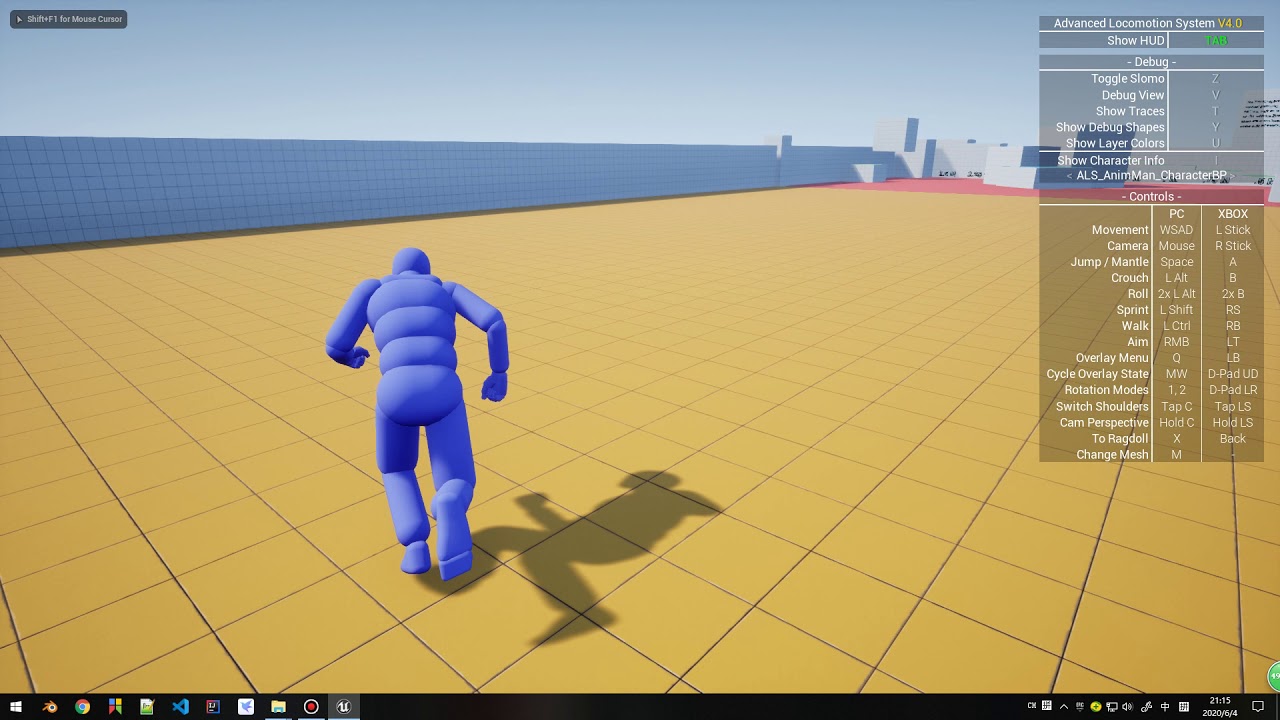Click the Shift+F1 for Mouse Cursor hint
The width and height of the screenshot is (1280, 720).
click(68, 19)
